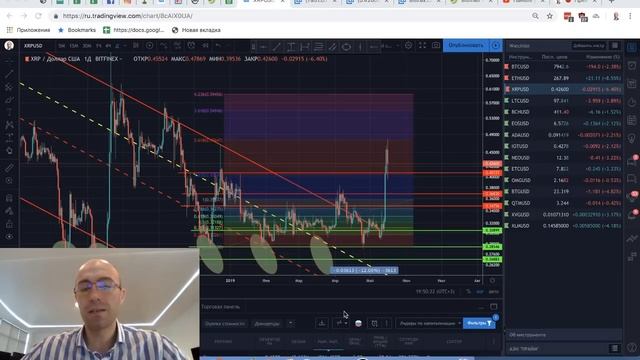This screenshot has height=360, width=640.
Task: Open the indicators icon in top toolbar
Action: (x=164, y=46)
